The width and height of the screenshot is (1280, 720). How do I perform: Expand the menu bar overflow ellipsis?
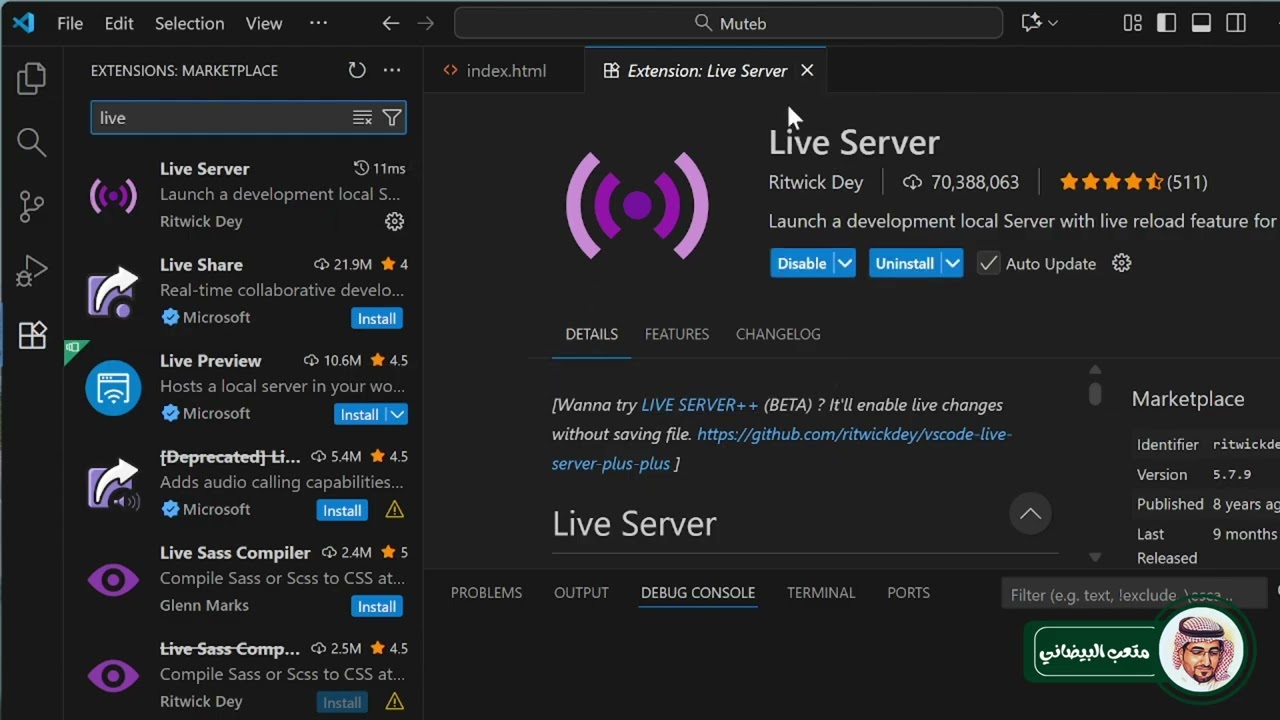(318, 23)
